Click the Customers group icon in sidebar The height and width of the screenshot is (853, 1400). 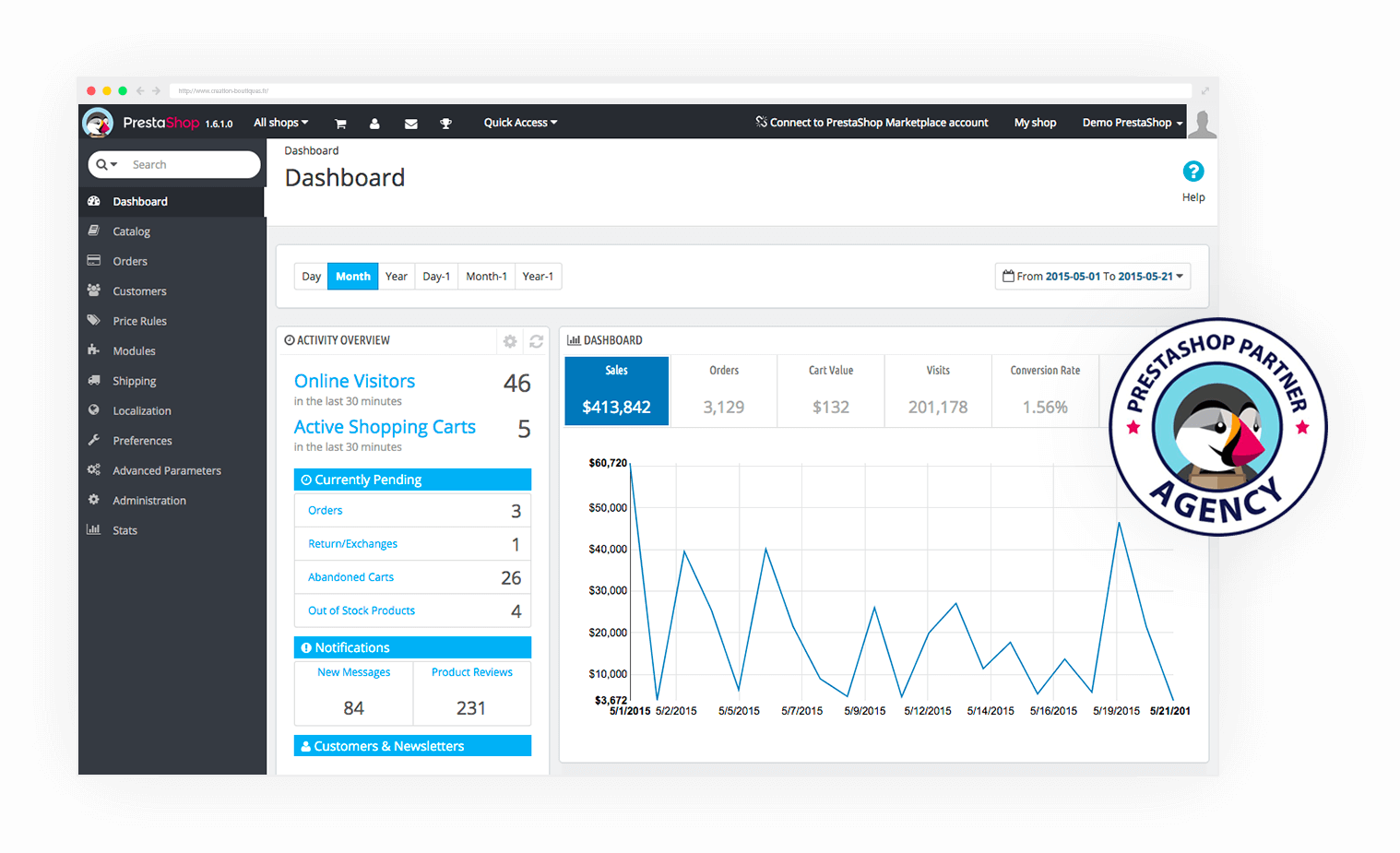pos(94,290)
